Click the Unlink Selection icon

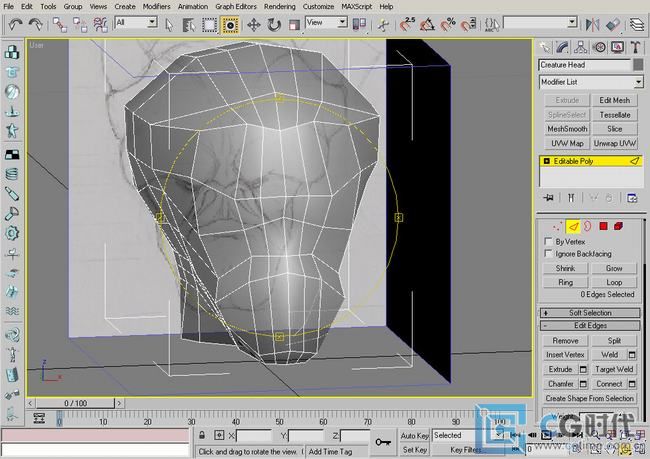point(80,24)
